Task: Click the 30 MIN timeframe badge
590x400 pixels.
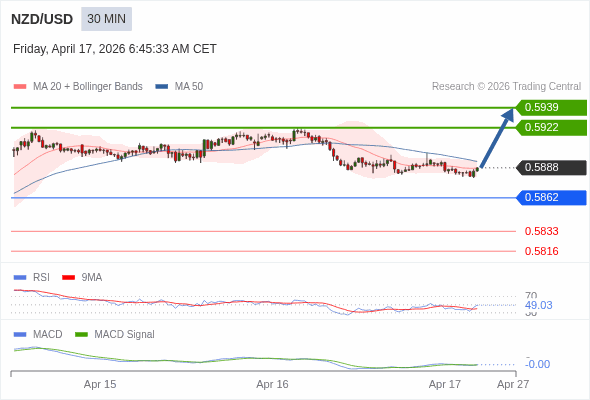Action: coord(106,19)
